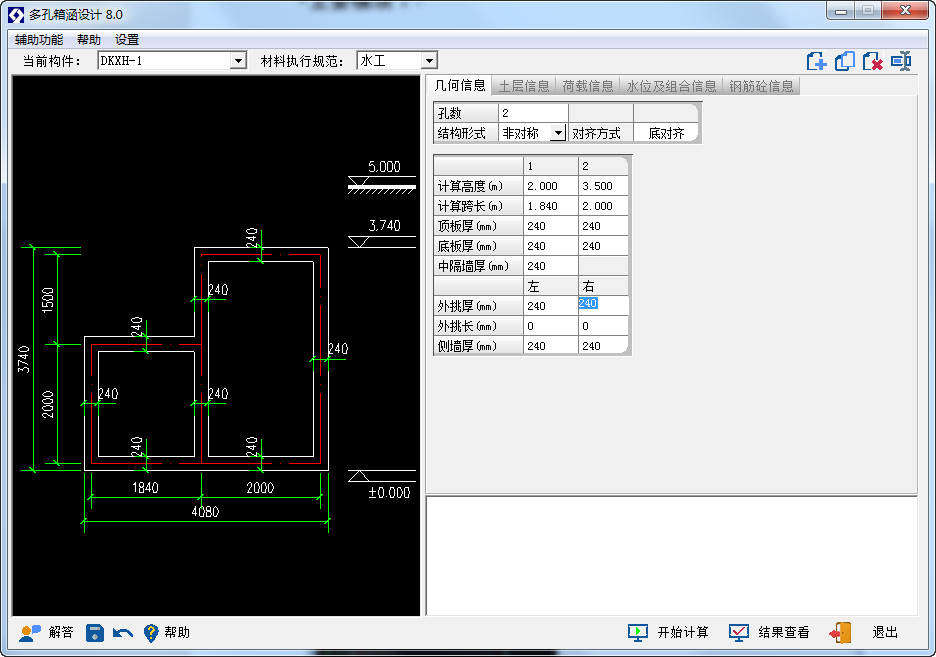Open the 结构形式 非对称 dropdown
Screen dimensions: 936x657
click(558, 133)
